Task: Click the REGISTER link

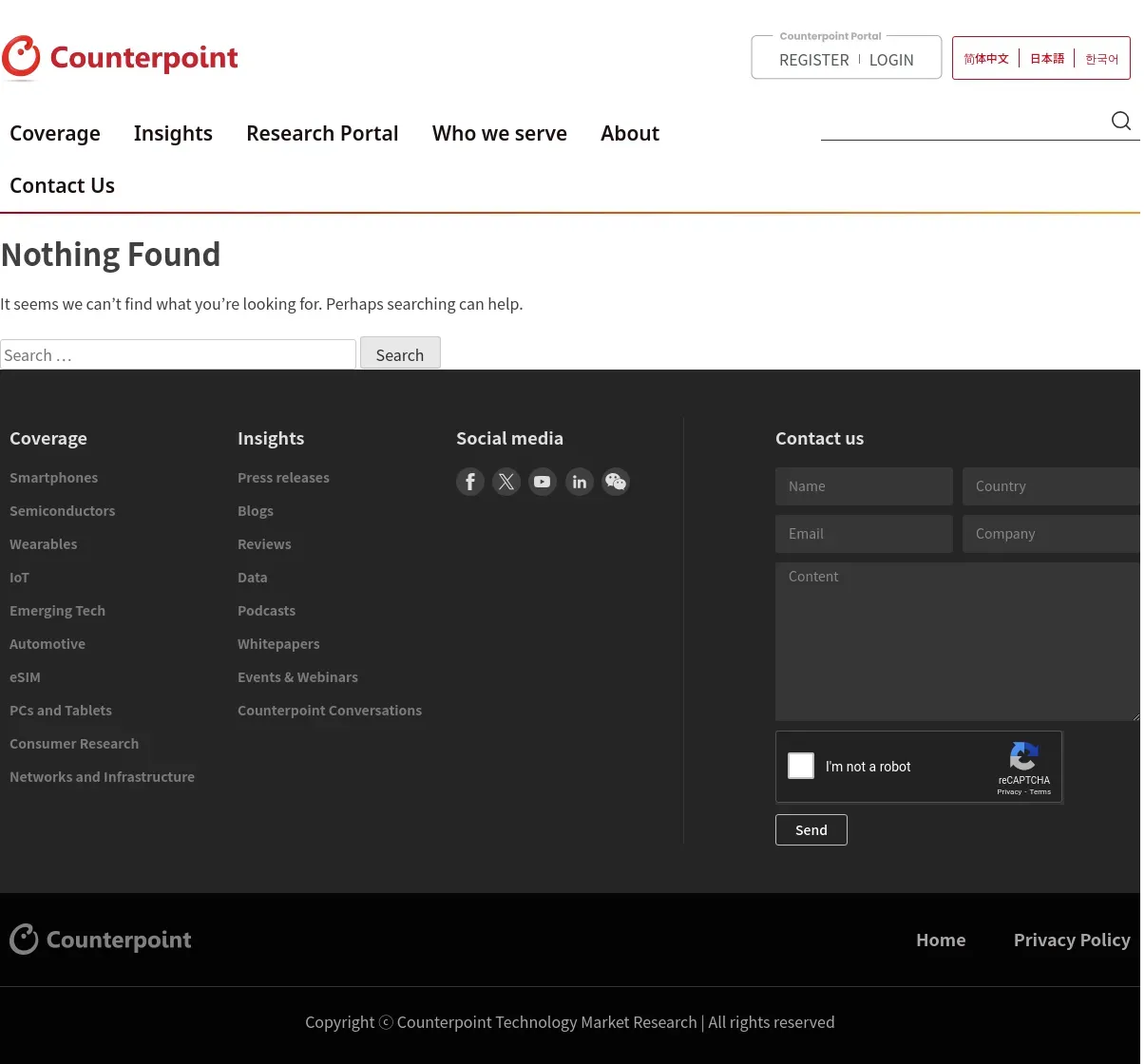Action: pos(814,60)
